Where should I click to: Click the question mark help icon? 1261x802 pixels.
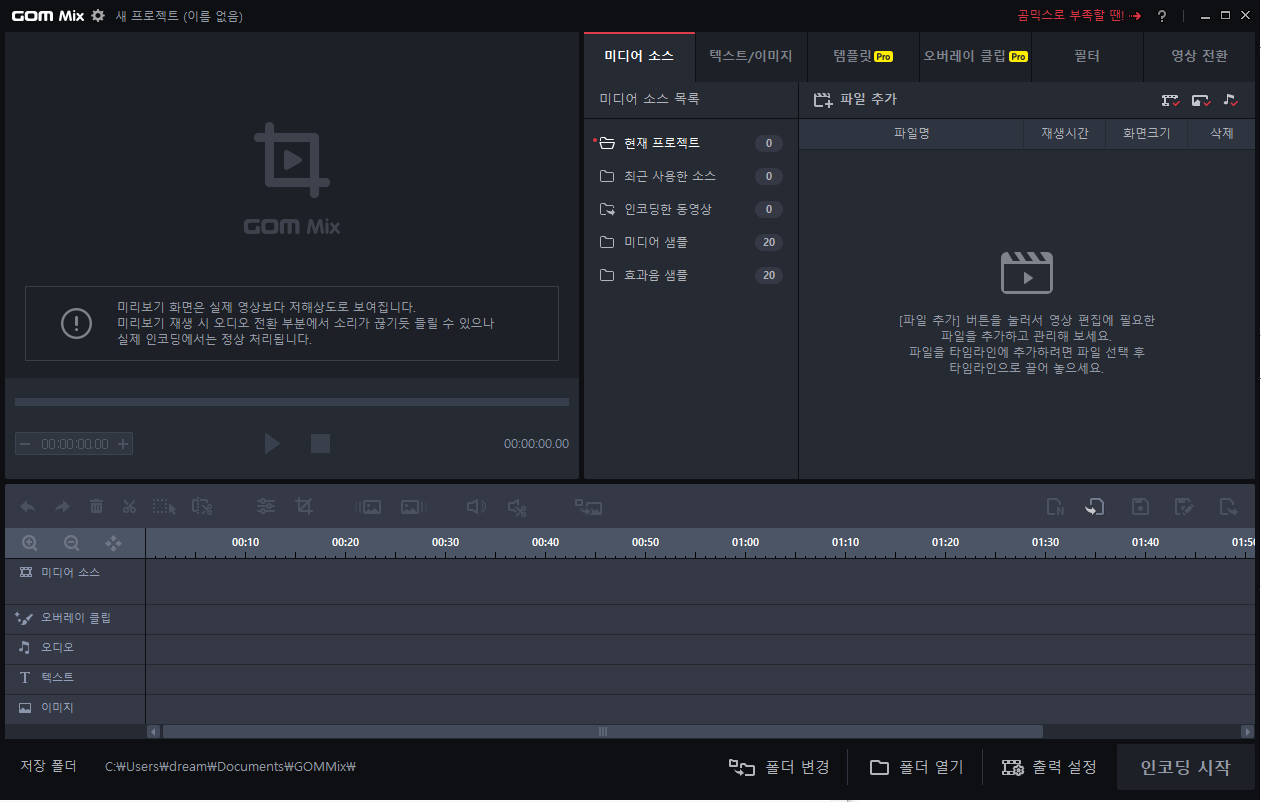[1162, 16]
